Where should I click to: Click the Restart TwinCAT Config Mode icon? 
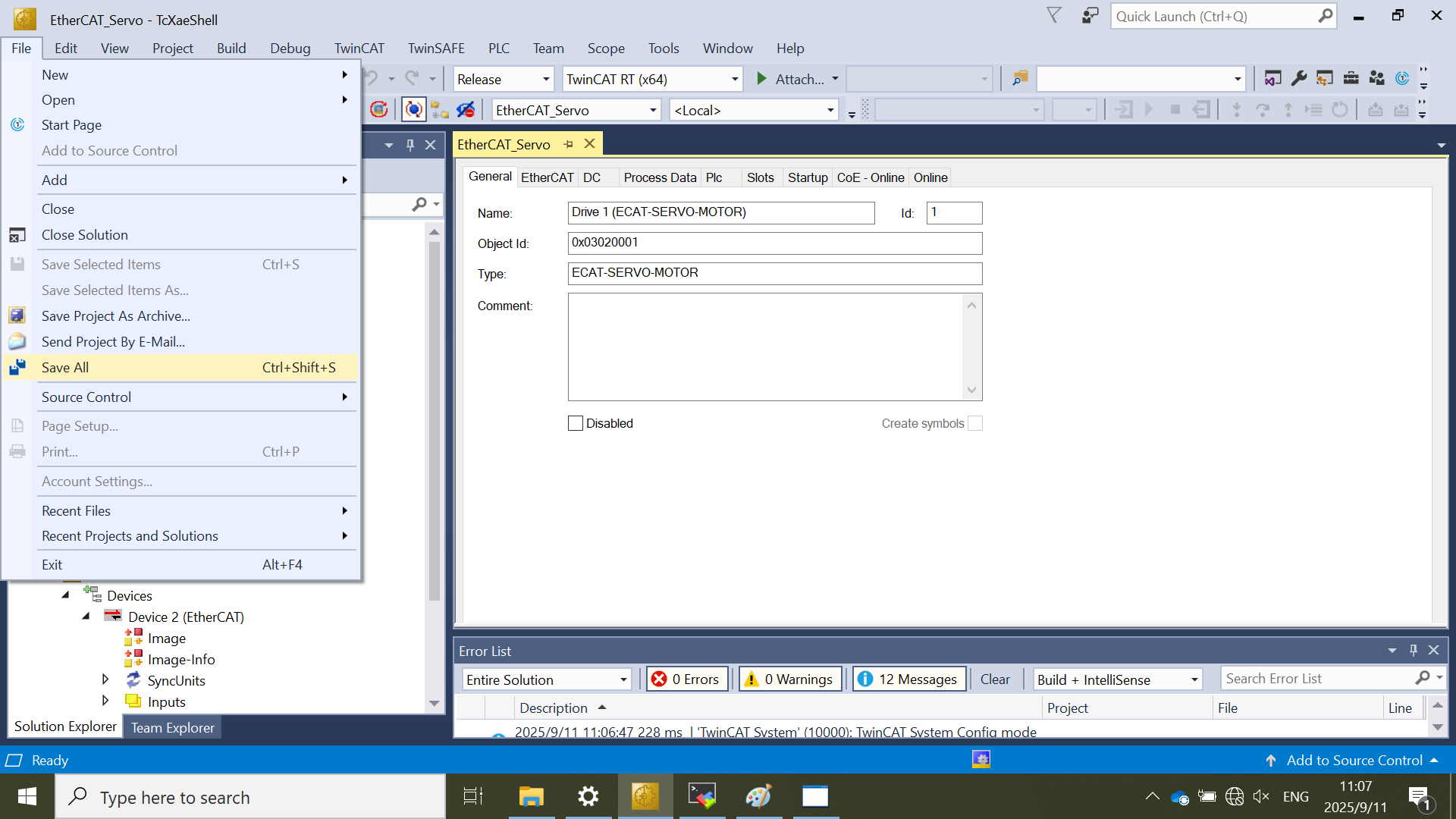tap(379, 110)
